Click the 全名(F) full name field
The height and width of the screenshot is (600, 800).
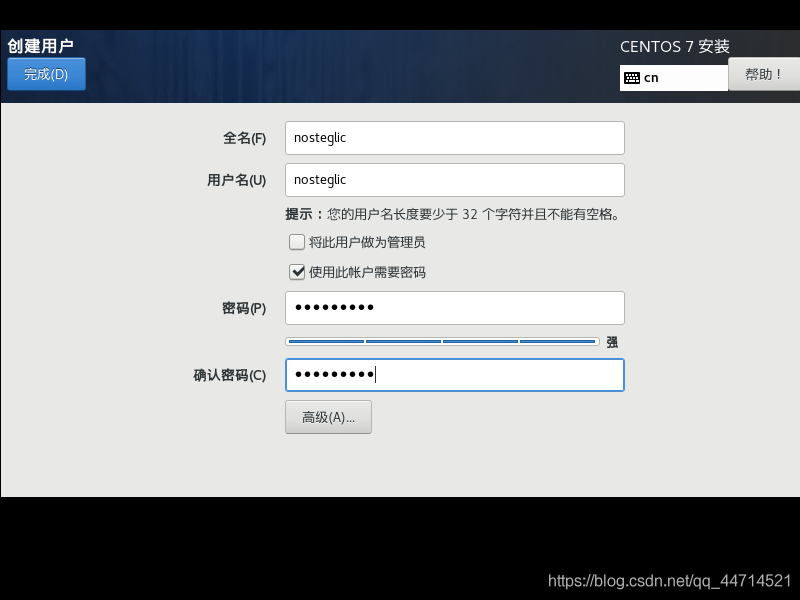click(455, 138)
